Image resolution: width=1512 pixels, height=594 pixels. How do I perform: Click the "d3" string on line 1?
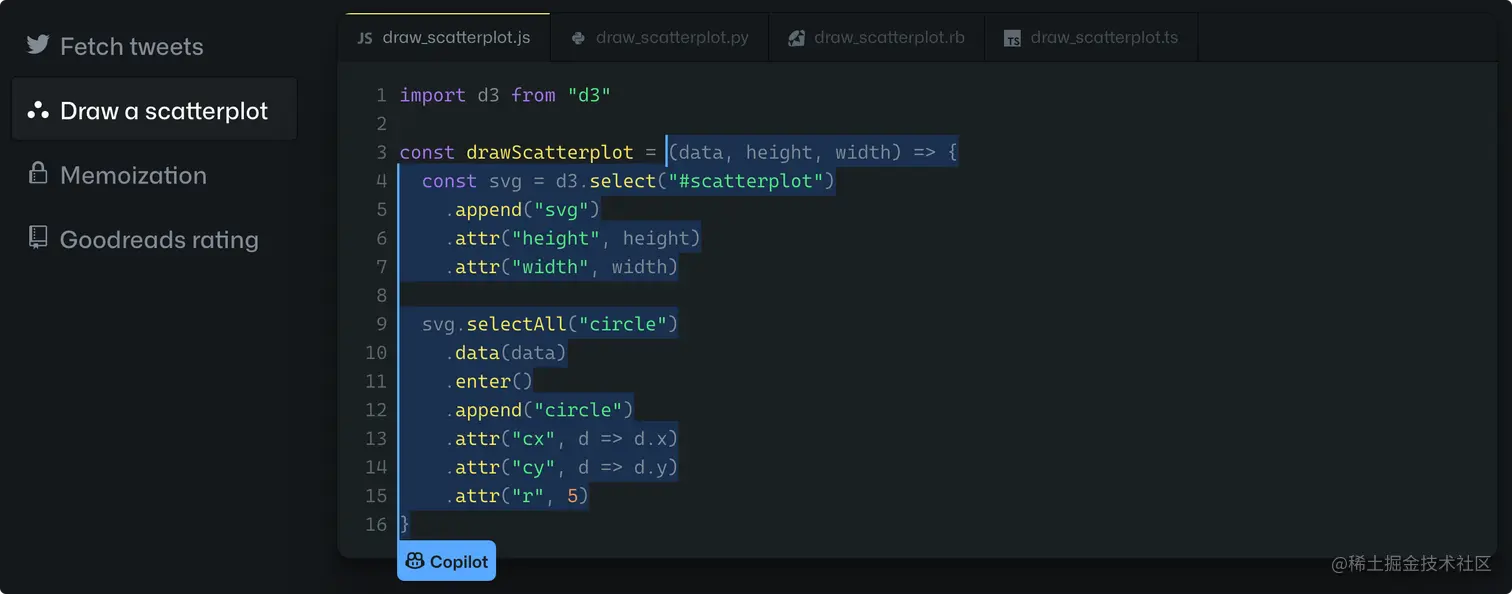pos(589,95)
